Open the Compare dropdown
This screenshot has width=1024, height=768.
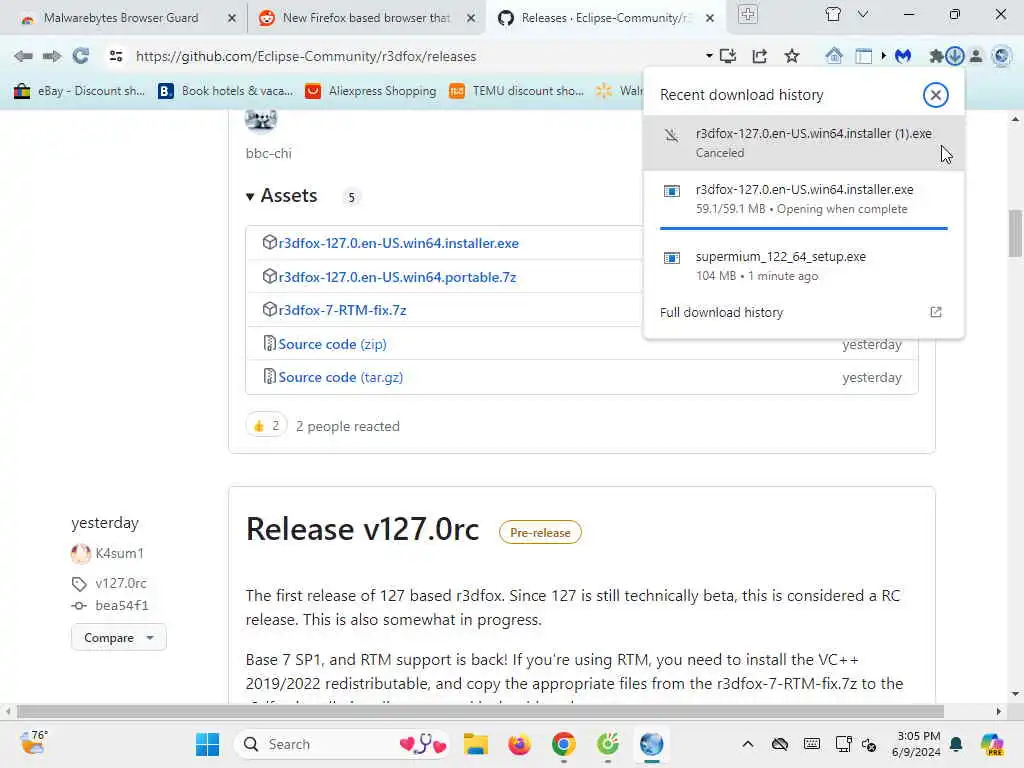click(x=118, y=637)
